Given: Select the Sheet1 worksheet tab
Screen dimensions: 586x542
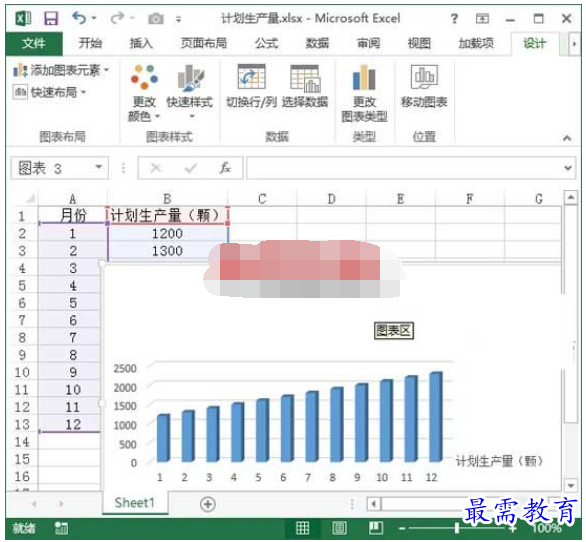Looking at the screenshot, I should coord(135,503).
